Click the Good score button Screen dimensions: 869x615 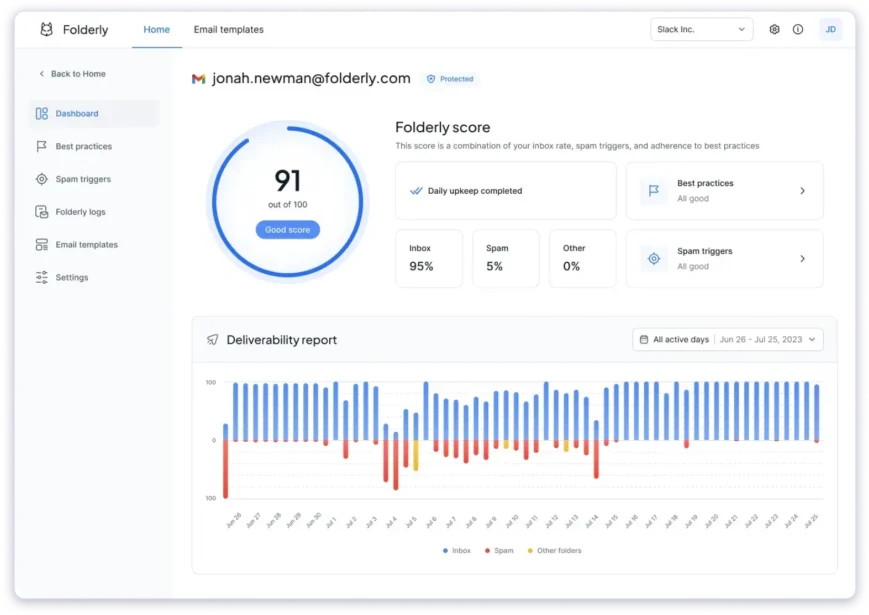pyautogui.click(x=288, y=230)
